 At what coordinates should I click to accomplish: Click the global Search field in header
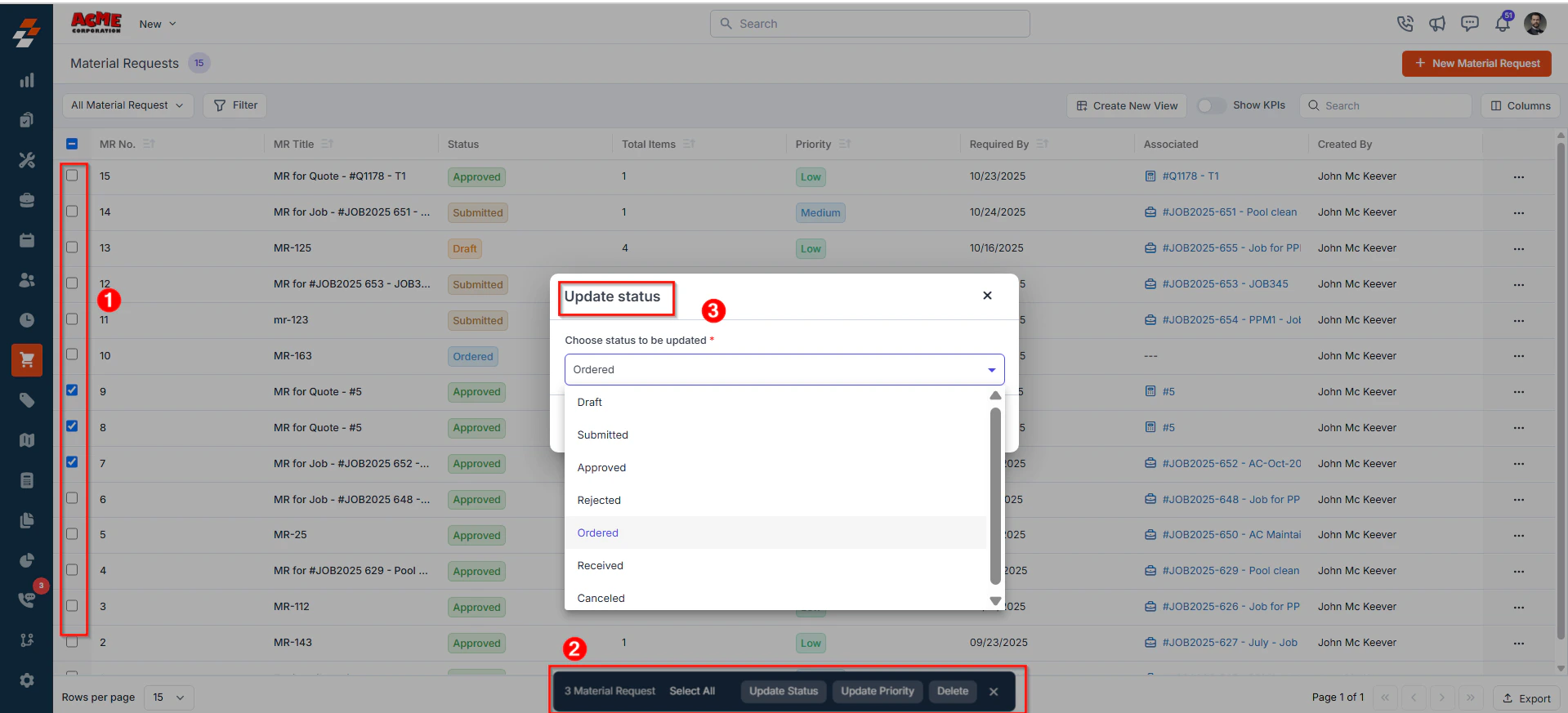pyautogui.click(x=869, y=24)
